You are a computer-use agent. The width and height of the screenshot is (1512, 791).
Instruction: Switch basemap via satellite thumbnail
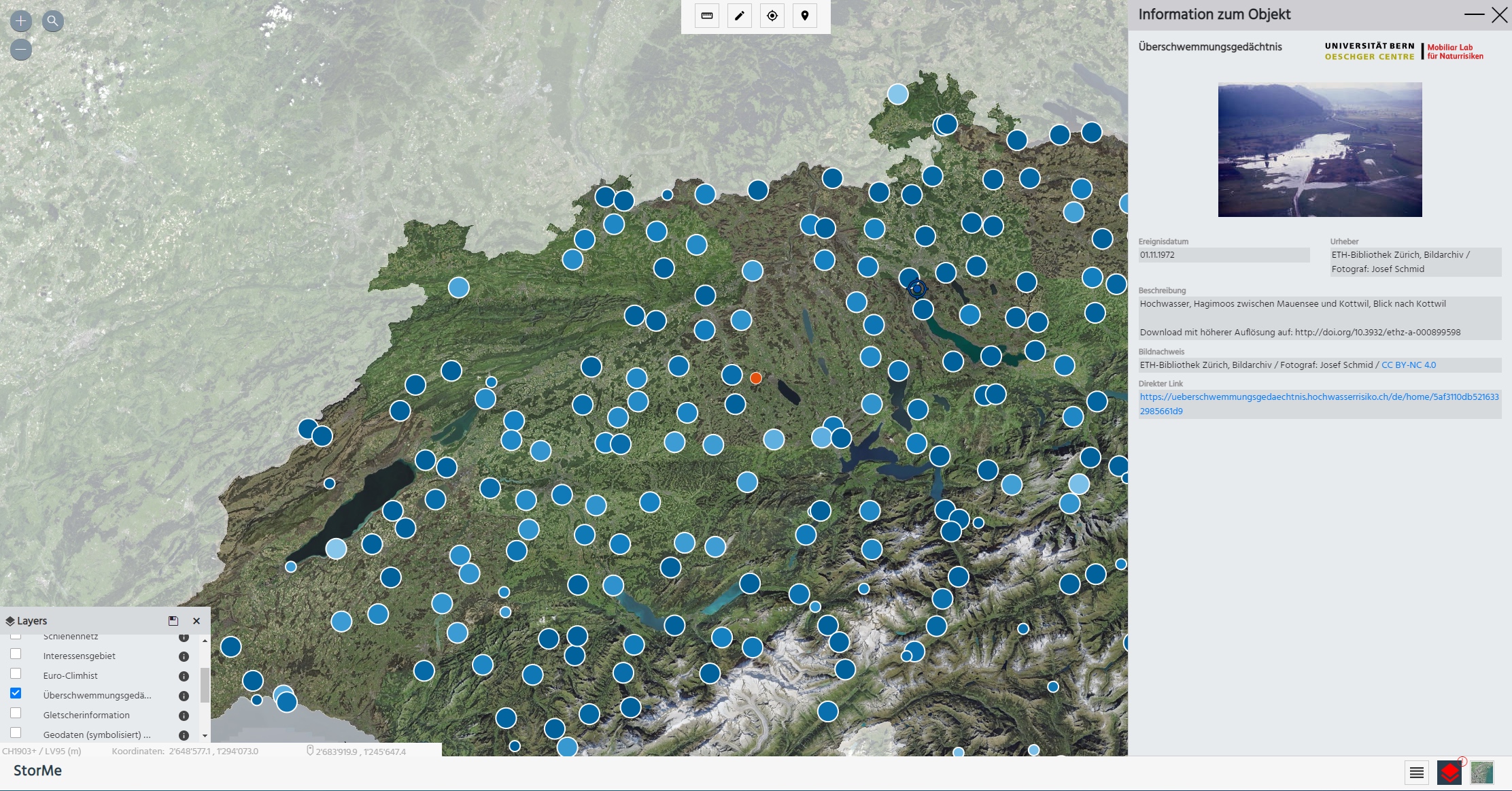[1482, 773]
